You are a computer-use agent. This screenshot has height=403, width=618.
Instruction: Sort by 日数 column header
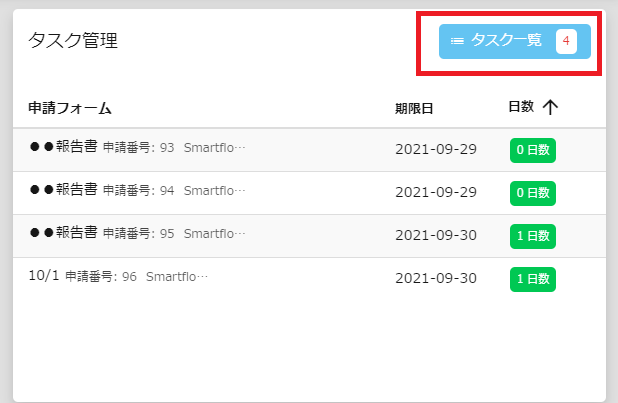point(521,106)
